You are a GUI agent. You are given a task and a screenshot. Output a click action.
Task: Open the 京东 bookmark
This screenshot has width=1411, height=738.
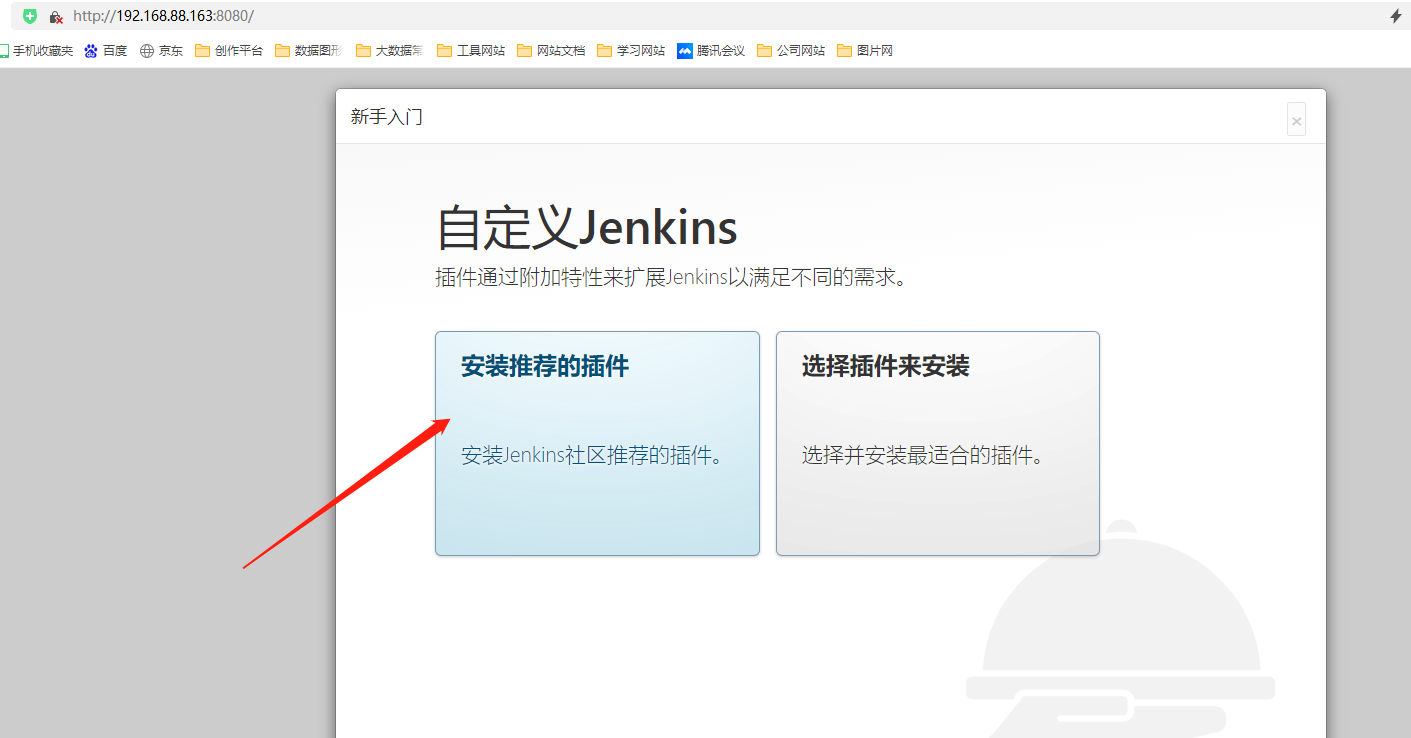point(161,51)
